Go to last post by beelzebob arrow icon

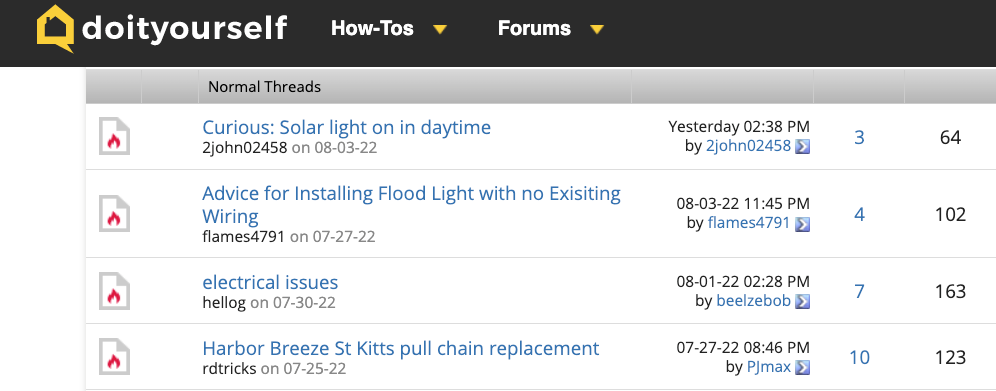803,301
